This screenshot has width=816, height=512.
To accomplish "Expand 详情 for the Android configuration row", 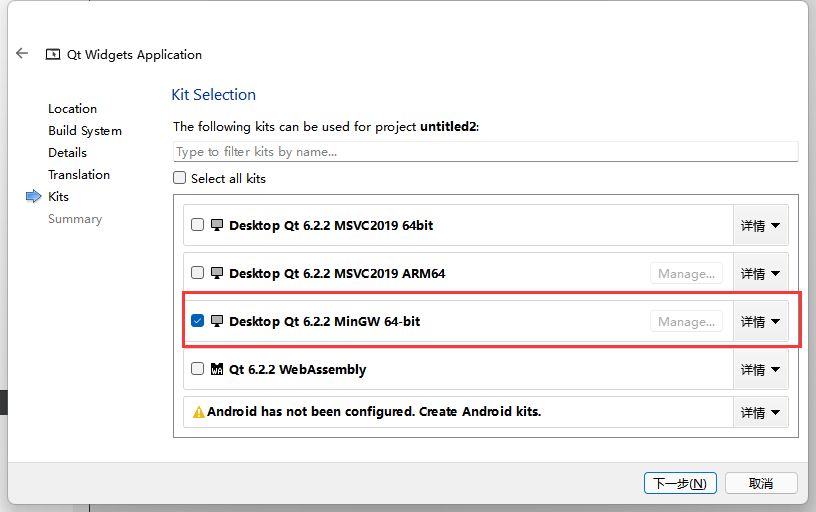I will (760, 412).
